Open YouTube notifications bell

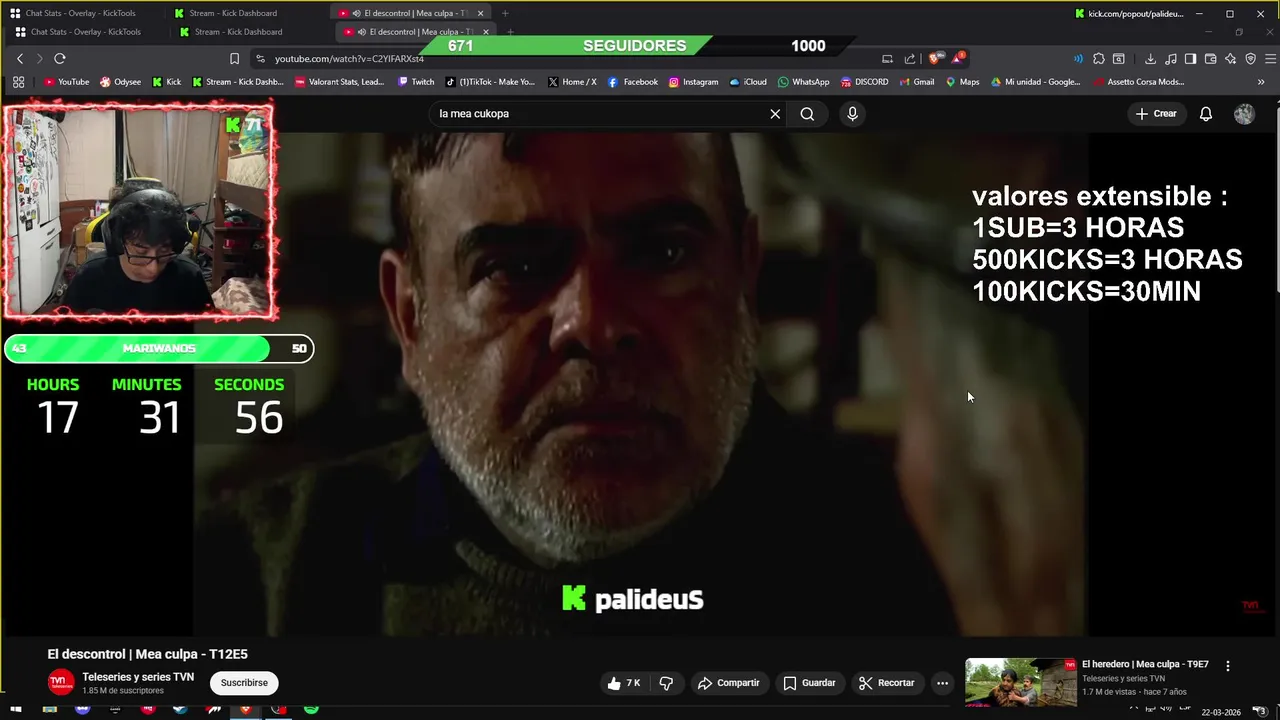tap(1206, 114)
